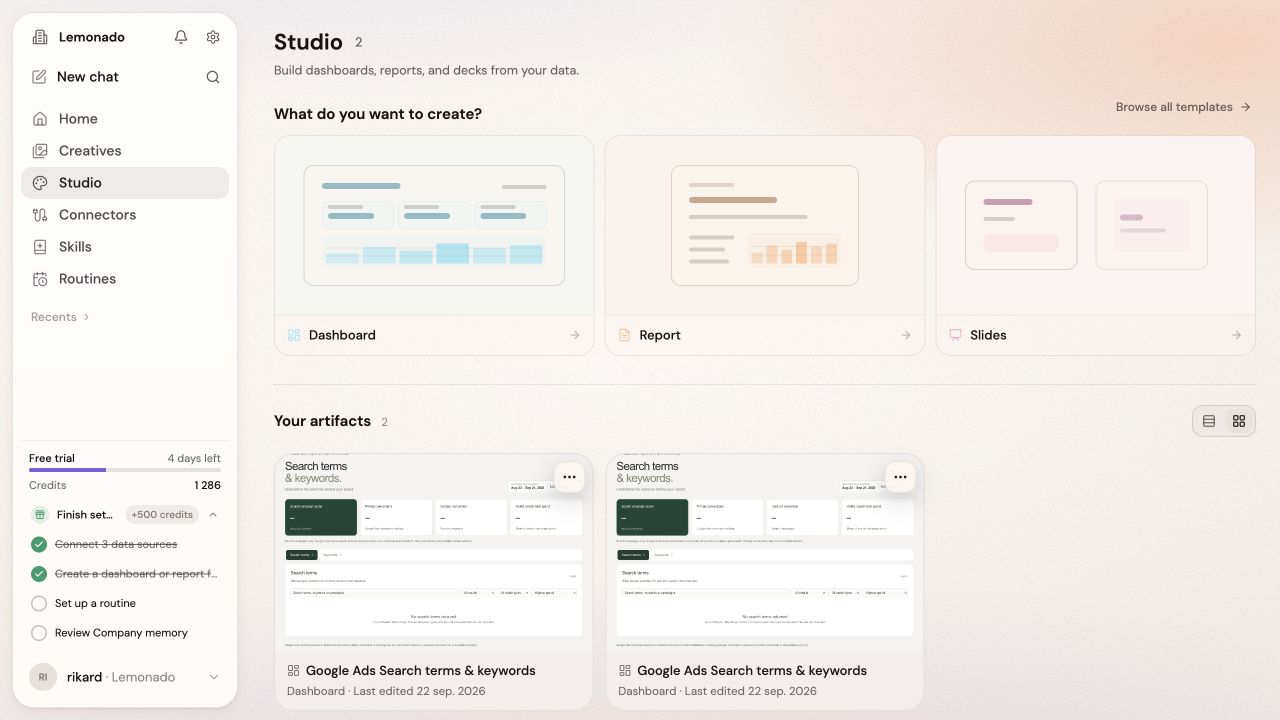The width and height of the screenshot is (1280, 720).
Task: Click the Connectors icon in sidebar
Action: tap(40, 215)
